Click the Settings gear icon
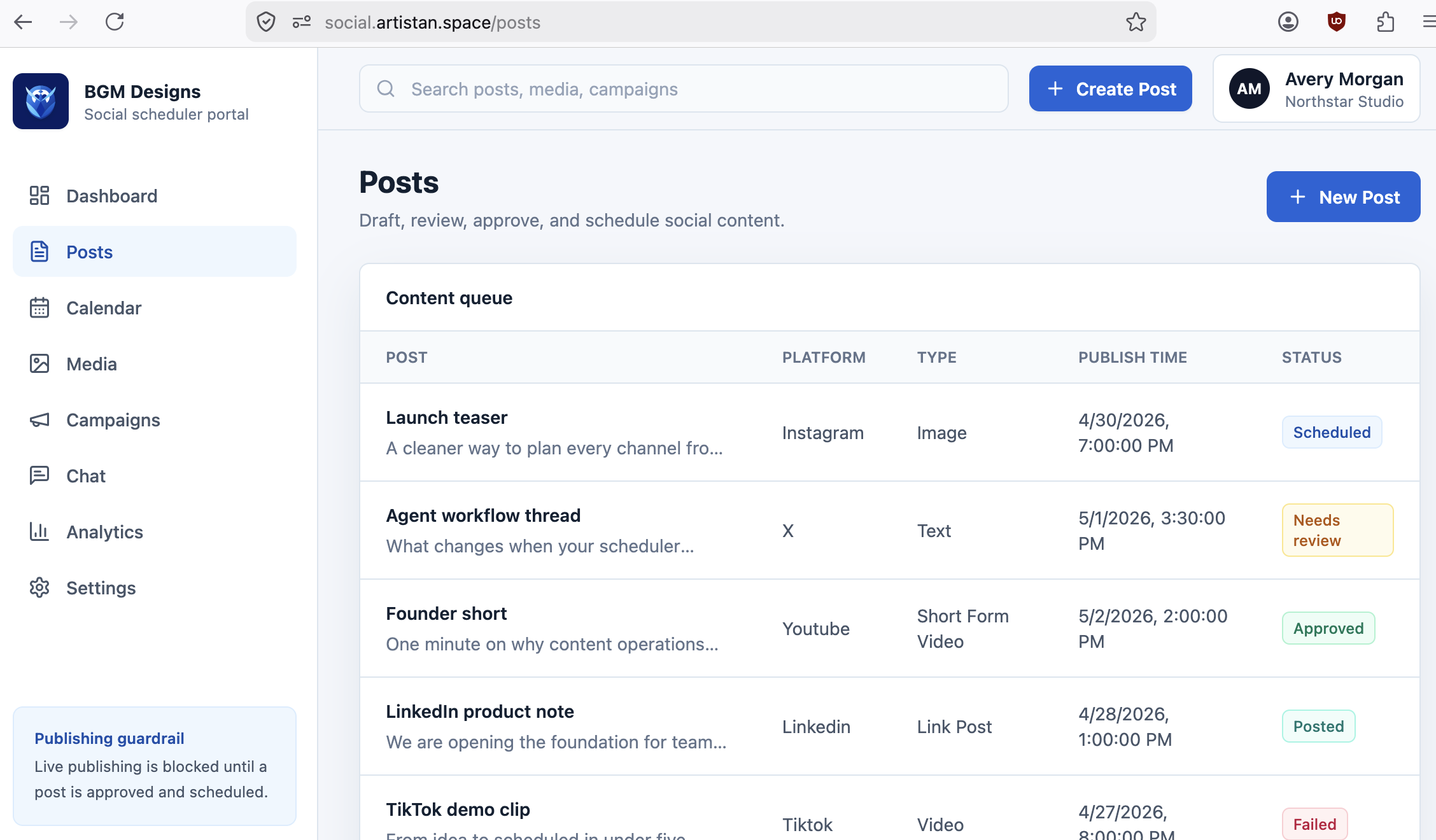 click(39, 587)
